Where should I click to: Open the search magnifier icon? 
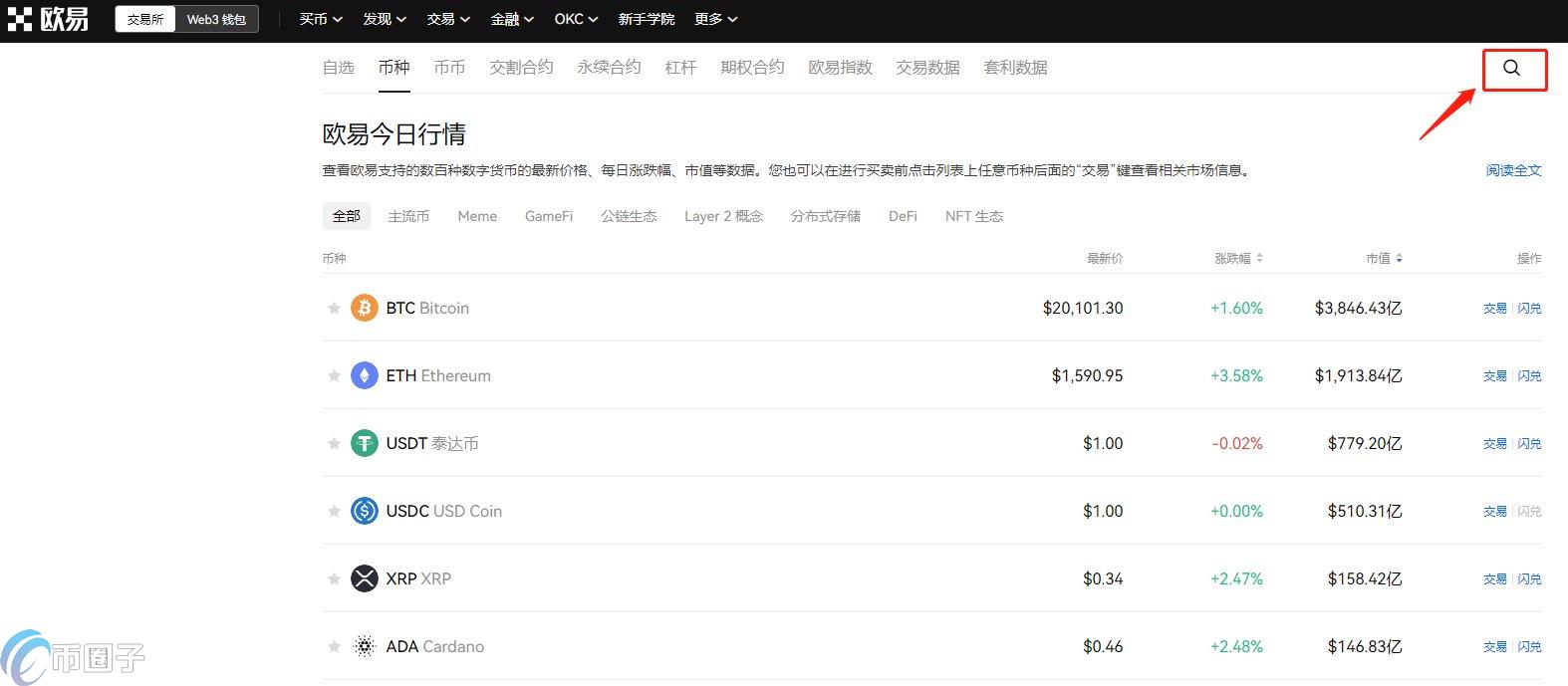tap(1511, 68)
